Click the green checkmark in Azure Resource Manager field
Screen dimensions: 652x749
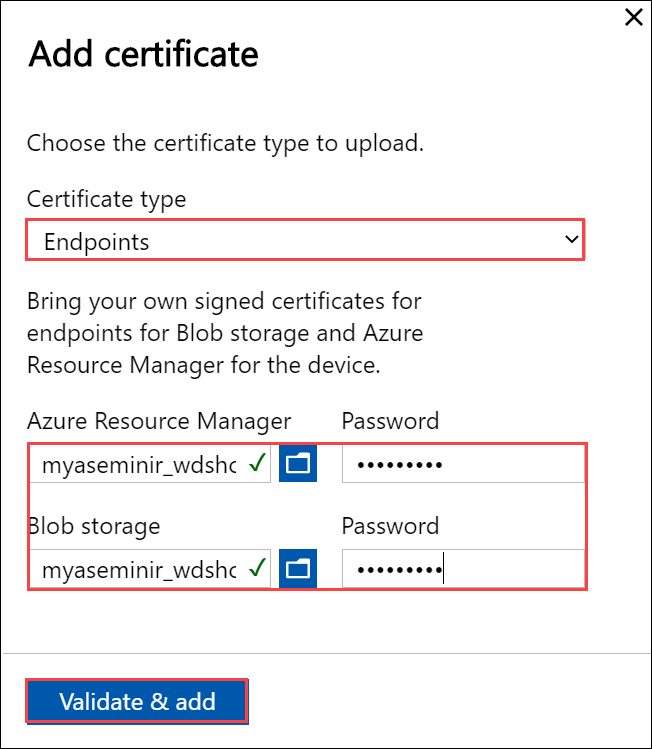click(258, 464)
